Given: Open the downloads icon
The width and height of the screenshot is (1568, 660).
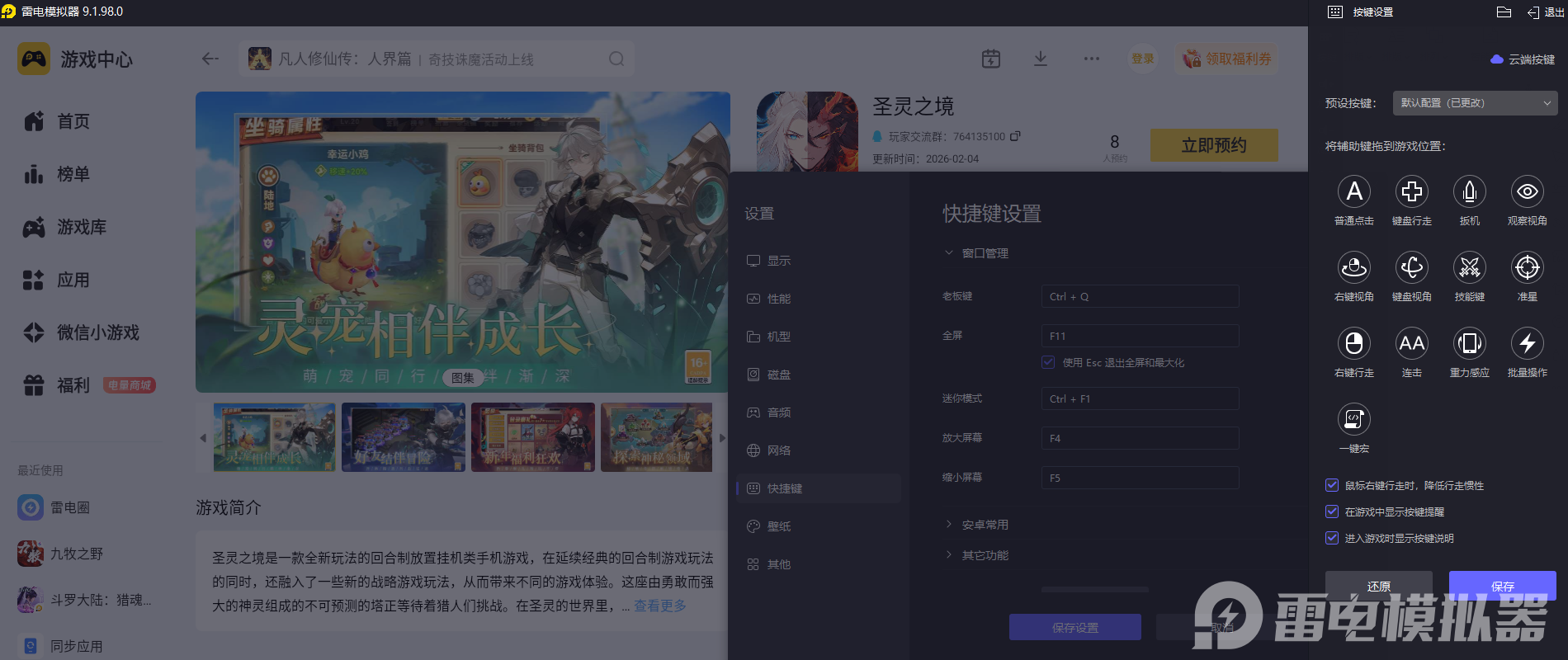Looking at the screenshot, I should 1041,59.
